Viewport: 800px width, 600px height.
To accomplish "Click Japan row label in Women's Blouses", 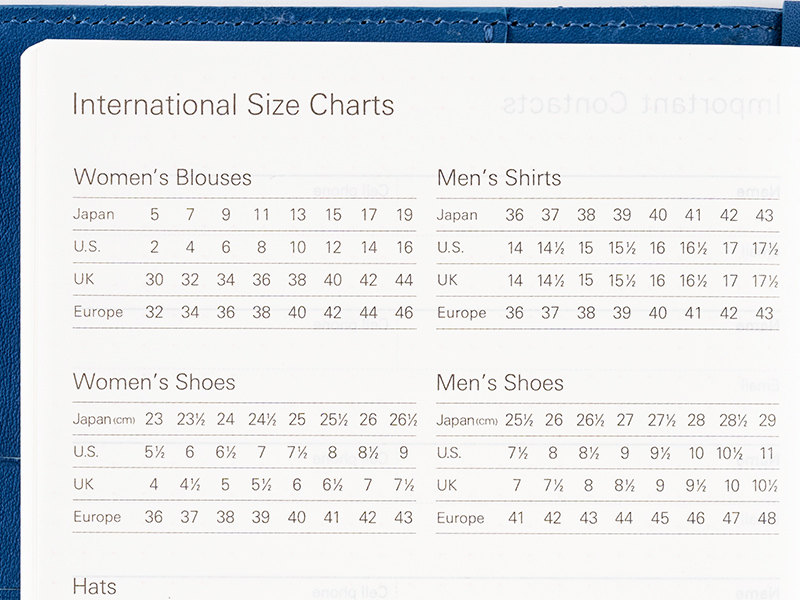I will pos(94,214).
